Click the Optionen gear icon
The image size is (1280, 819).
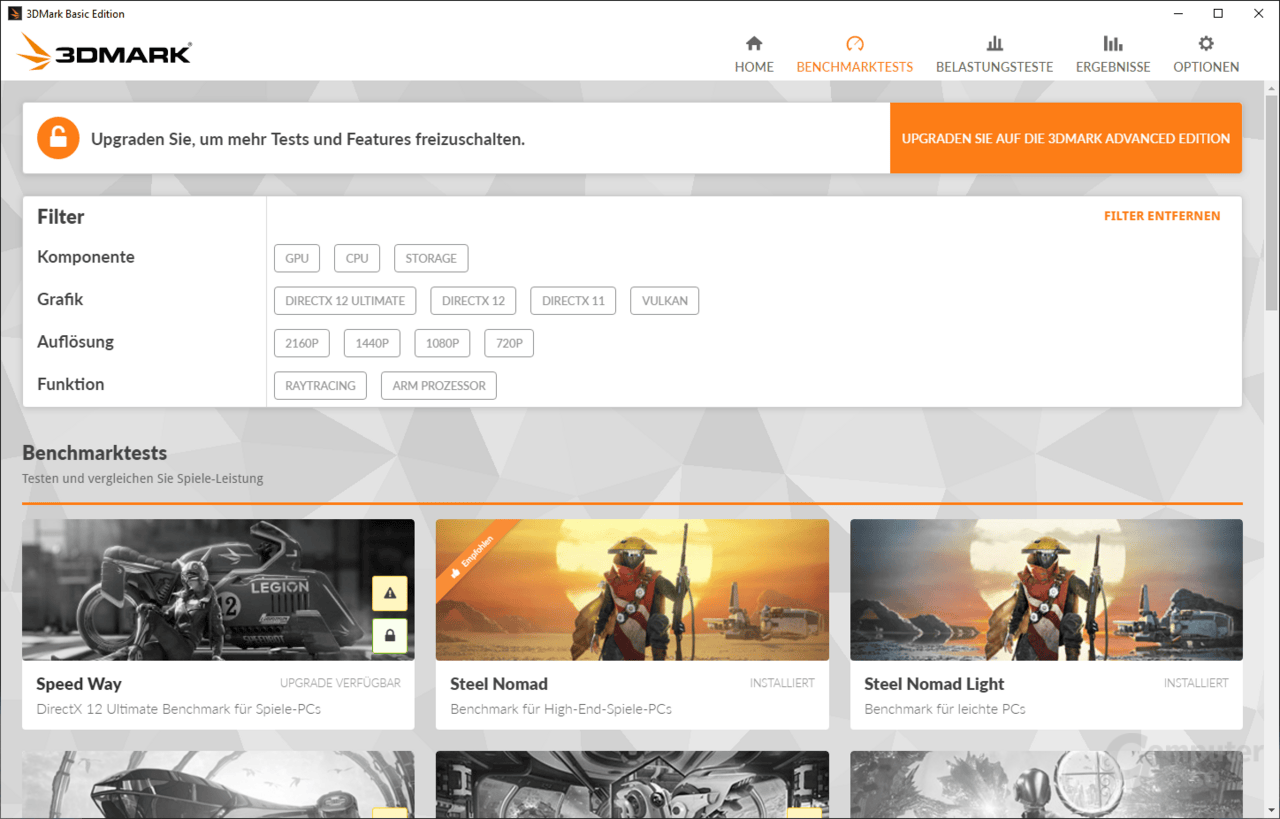point(1206,43)
